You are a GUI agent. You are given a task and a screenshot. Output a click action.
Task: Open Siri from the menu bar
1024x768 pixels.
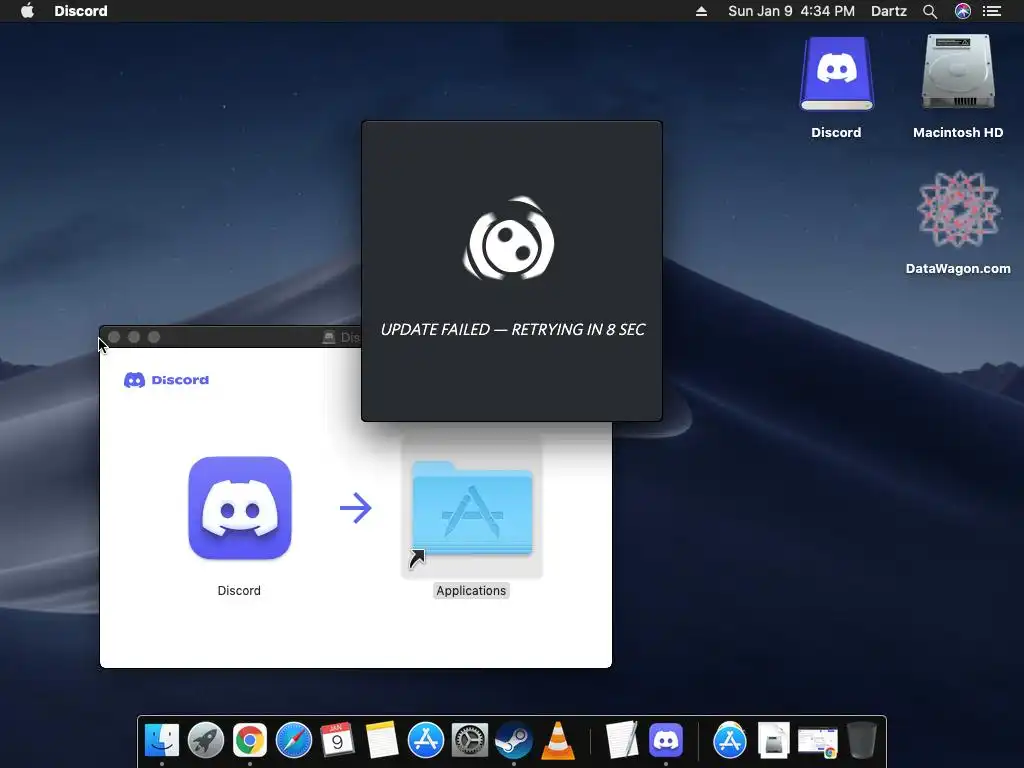[963, 11]
